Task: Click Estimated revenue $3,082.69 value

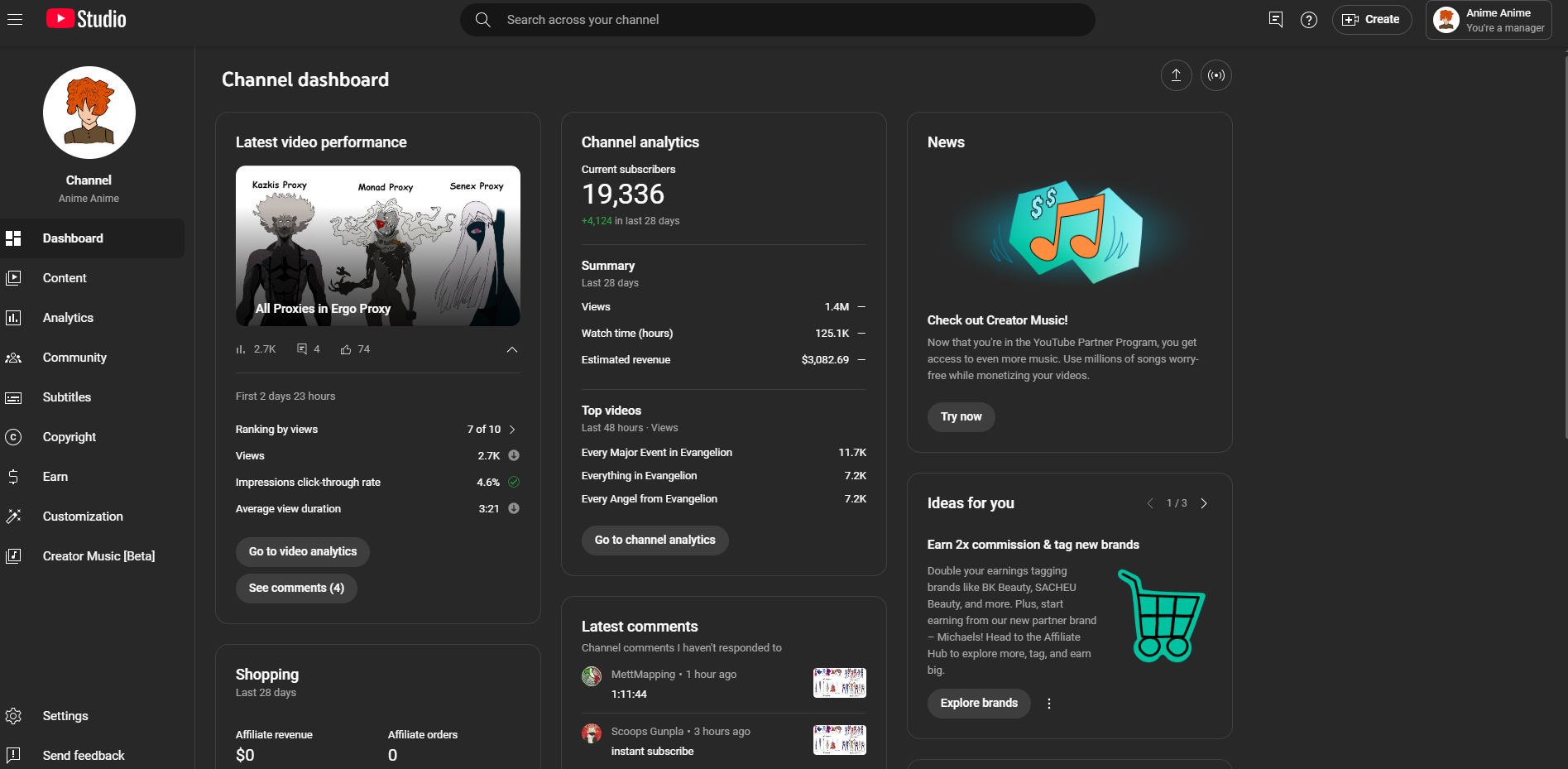Action: (x=825, y=360)
